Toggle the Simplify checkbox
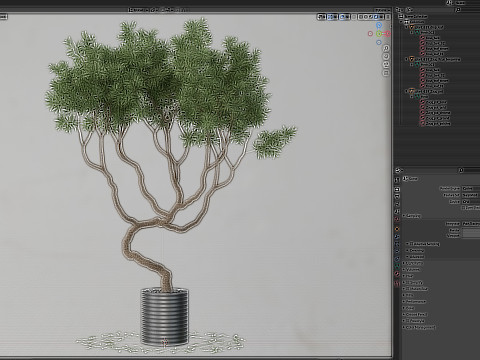The image size is (480, 360). 408,282
